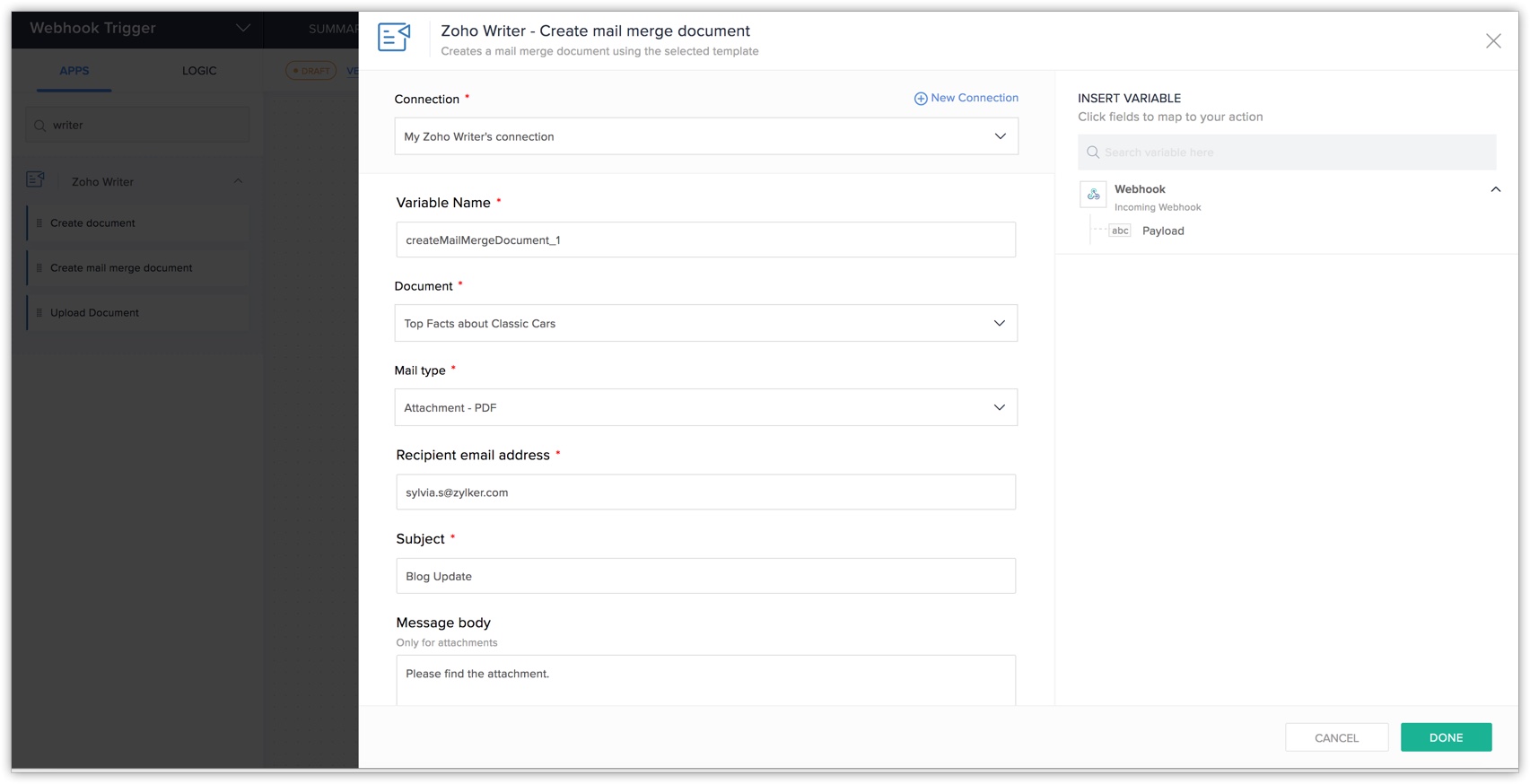
Task: Select the Create mail merge document action
Action: pos(138,268)
